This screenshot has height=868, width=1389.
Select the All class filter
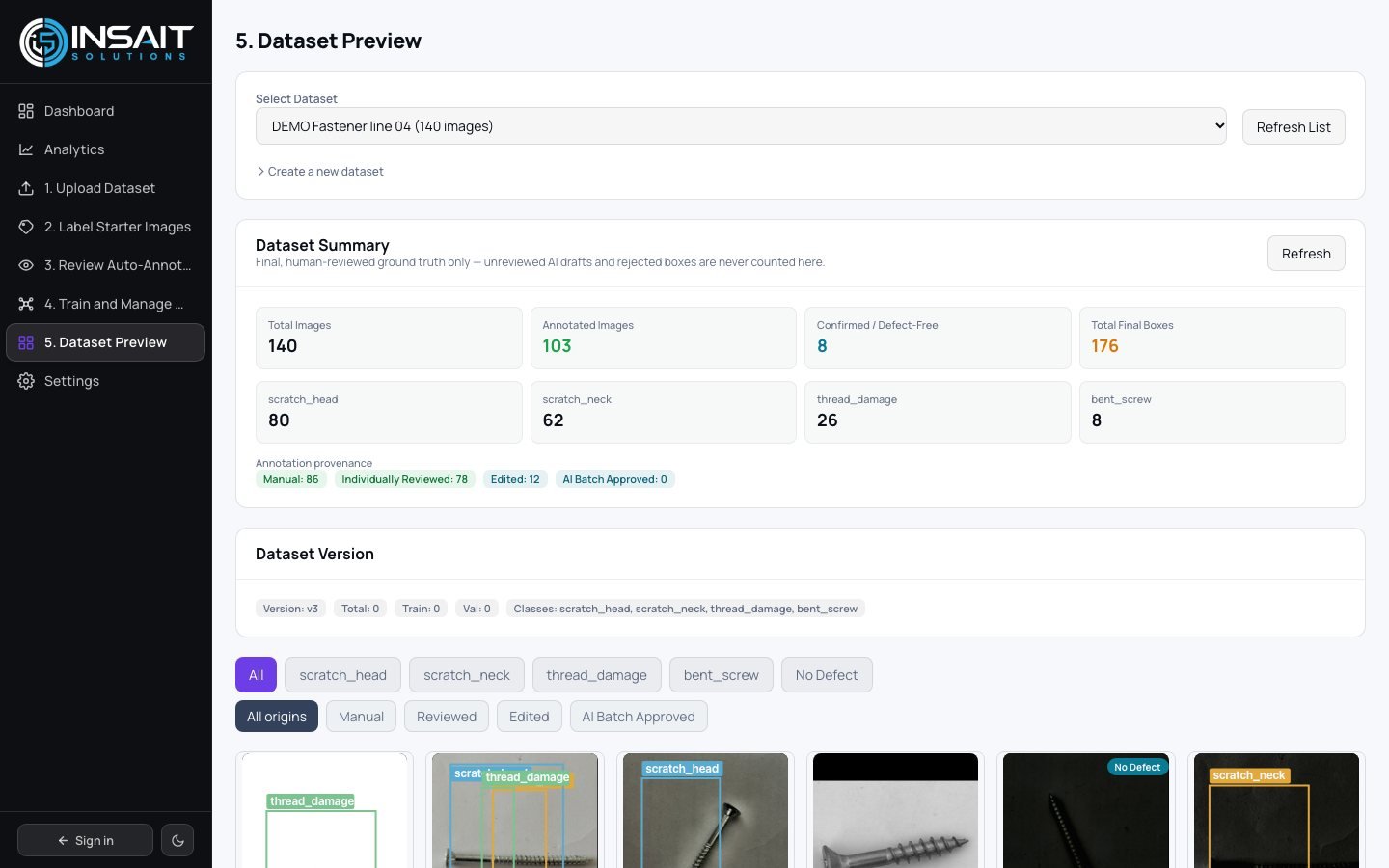point(256,675)
